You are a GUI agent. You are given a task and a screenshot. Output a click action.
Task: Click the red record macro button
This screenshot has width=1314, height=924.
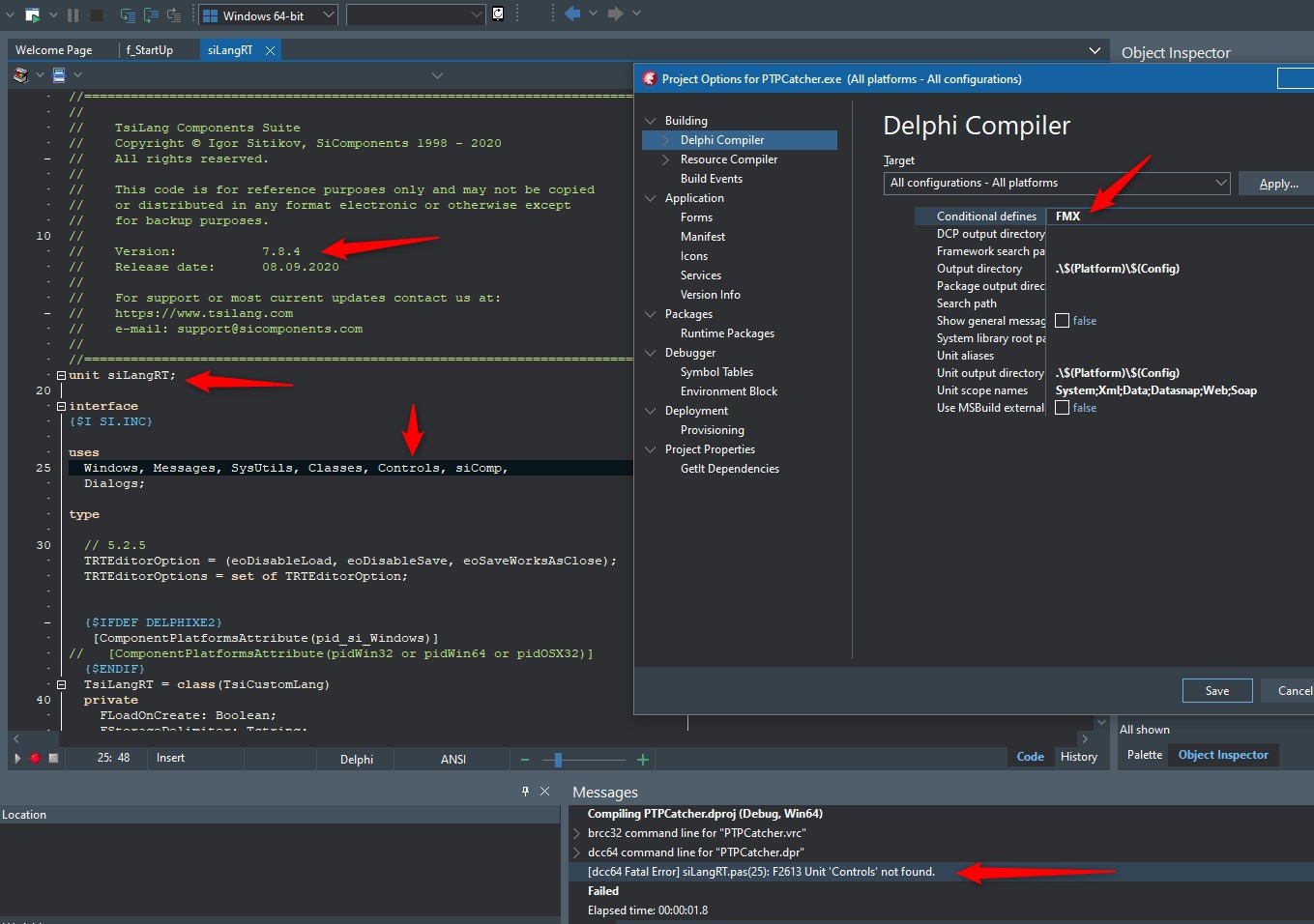[35, 759]
